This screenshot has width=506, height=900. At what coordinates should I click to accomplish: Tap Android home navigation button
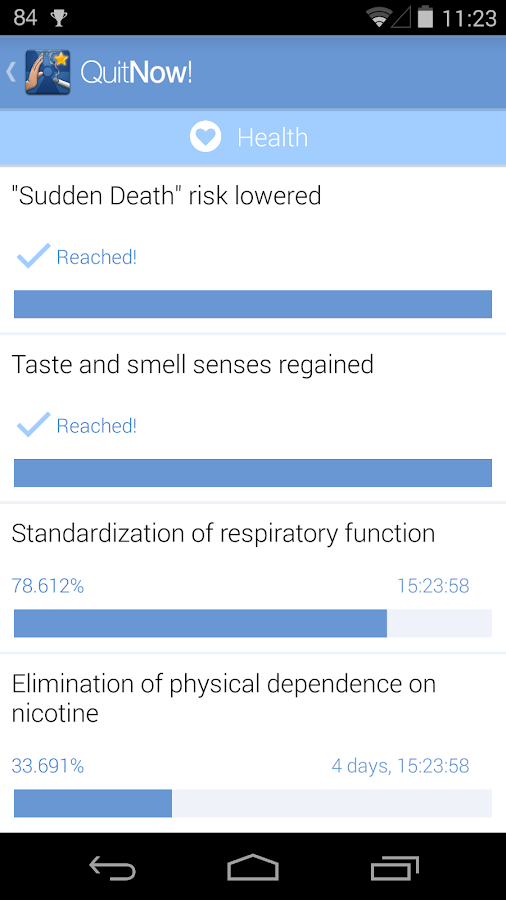click(x=253, y=867)
